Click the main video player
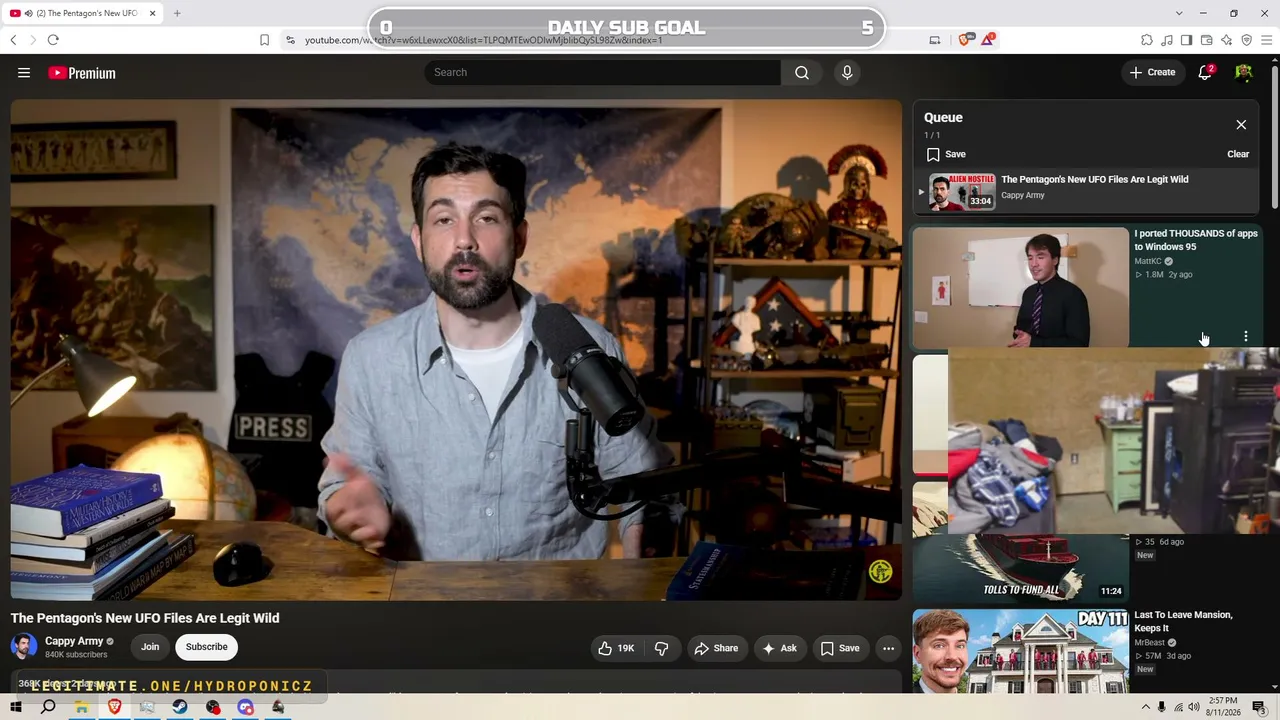The width and height of the screenshot is (1280, 720). 456,349
